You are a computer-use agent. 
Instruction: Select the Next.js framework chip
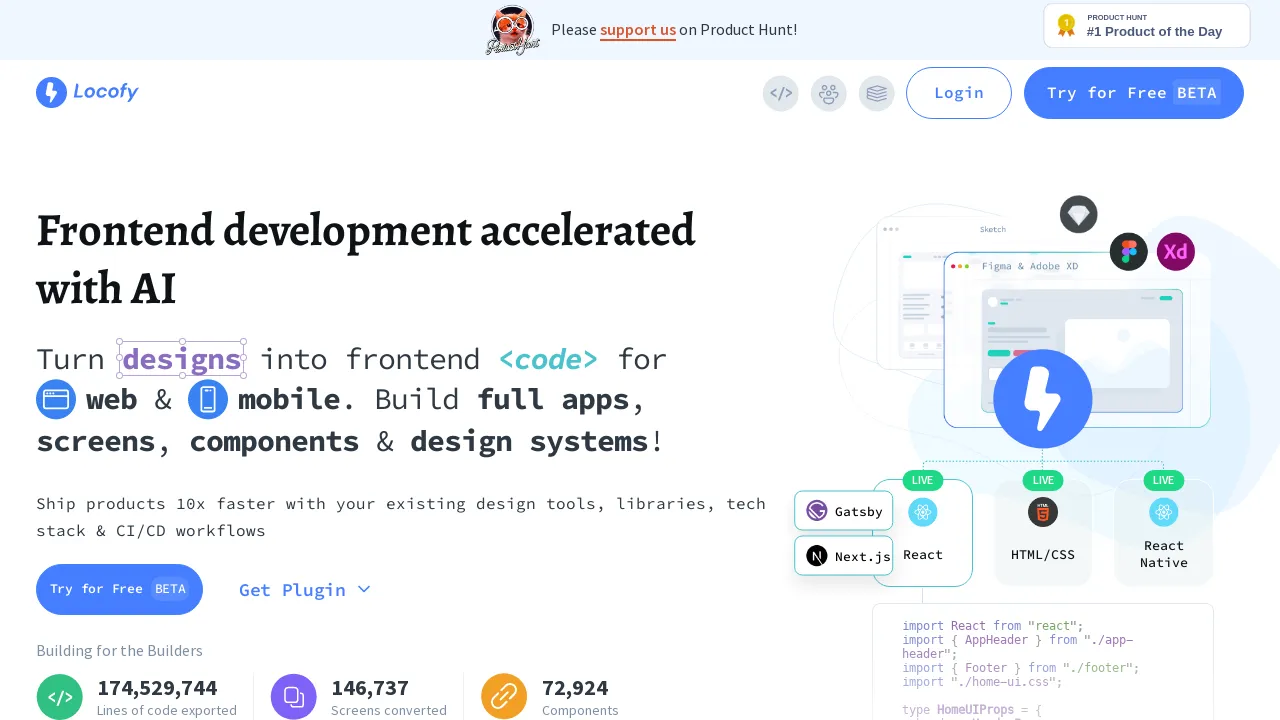point(844,556)
